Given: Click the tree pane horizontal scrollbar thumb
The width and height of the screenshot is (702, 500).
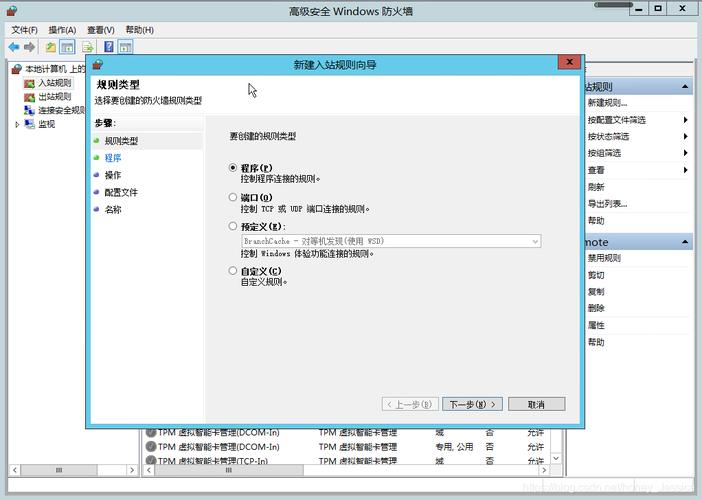Looking at the screenshot, I should (x=59, y=470).
